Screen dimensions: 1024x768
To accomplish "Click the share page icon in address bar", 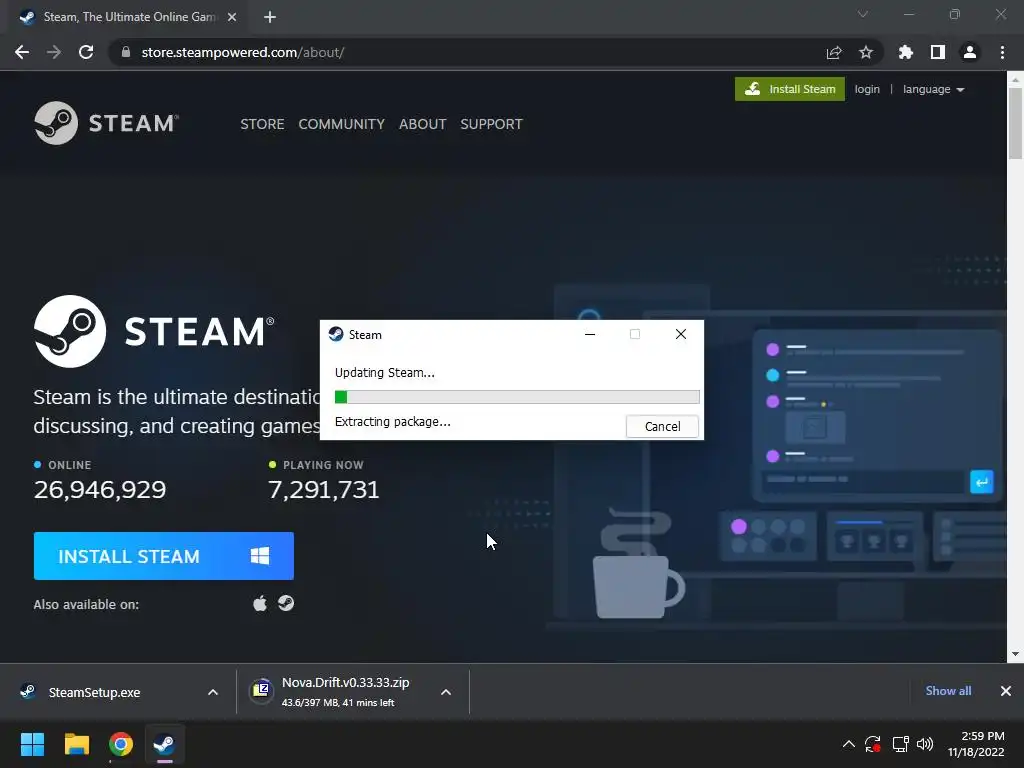I will tap(834, 52).
